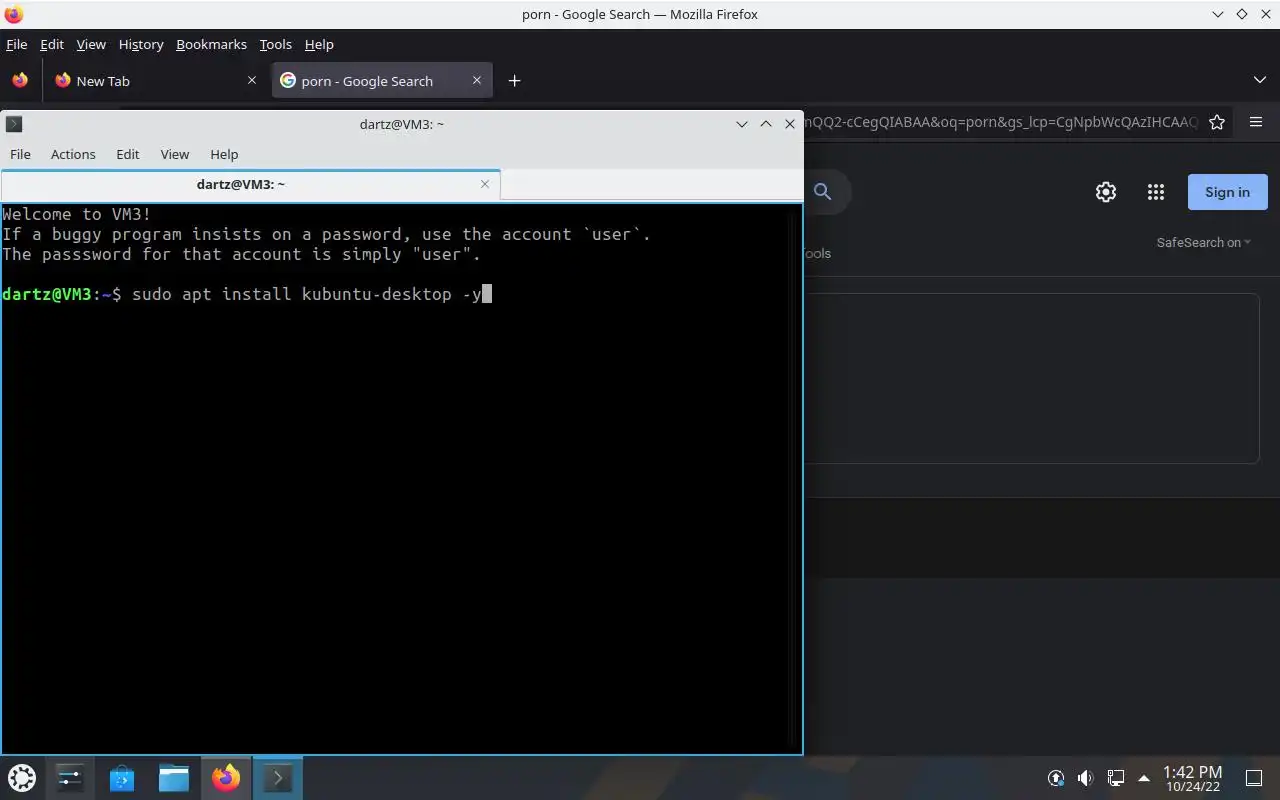
Task: Click the Sign in button
Action: 1227,192
